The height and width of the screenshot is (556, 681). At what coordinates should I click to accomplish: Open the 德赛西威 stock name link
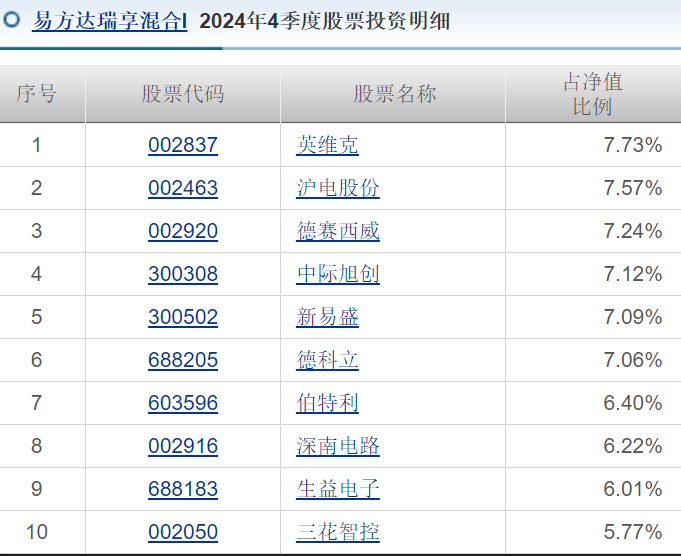click(338, 231)
